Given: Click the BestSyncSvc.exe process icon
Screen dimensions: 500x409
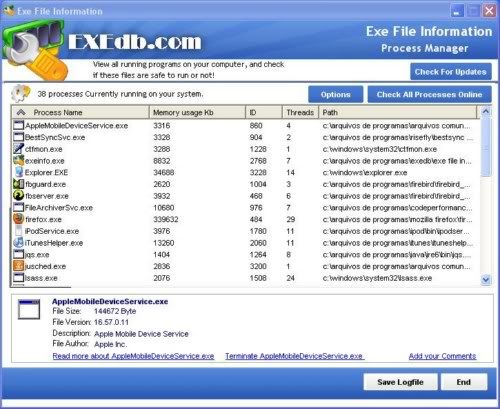Looking at the screenshot, I should pyautogui.click(x=19, y=137).
